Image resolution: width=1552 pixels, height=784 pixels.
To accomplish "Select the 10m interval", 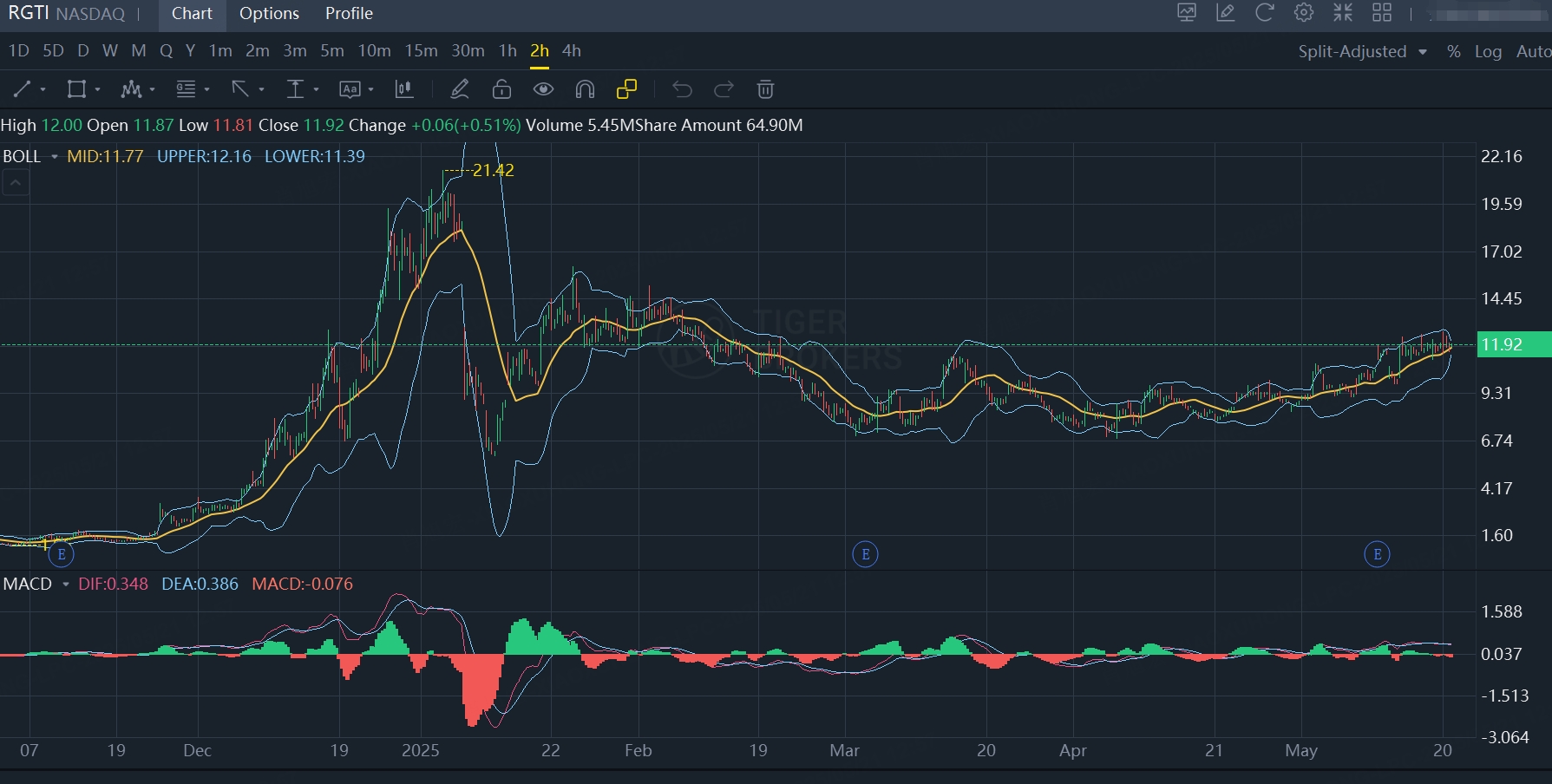I will (374, 51).
